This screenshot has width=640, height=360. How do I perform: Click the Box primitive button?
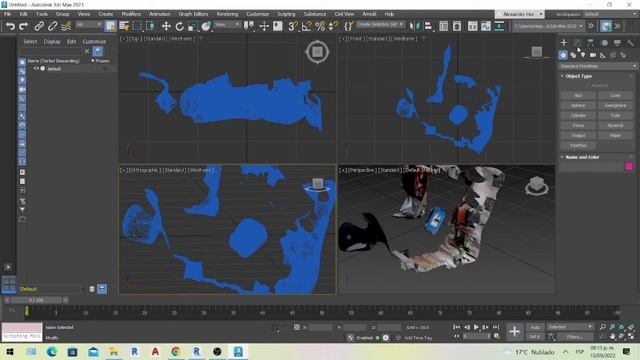pos(578,96)
